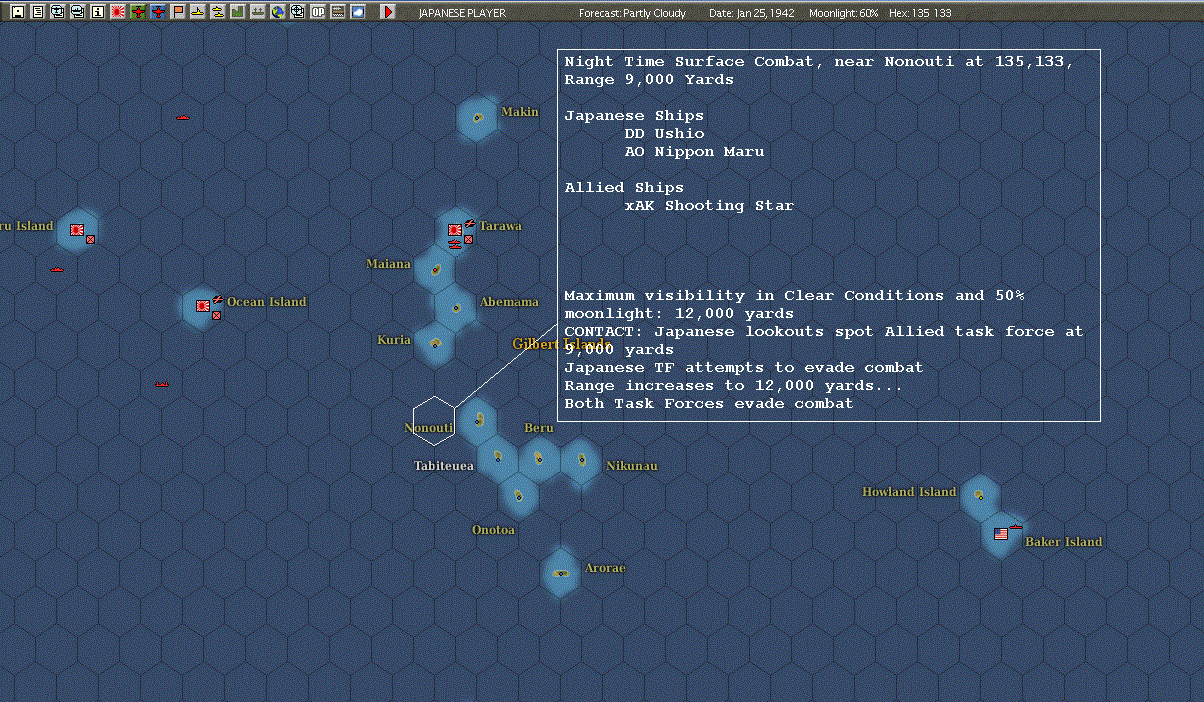Open the cloud weather toolbar icon

coord(358,12)
